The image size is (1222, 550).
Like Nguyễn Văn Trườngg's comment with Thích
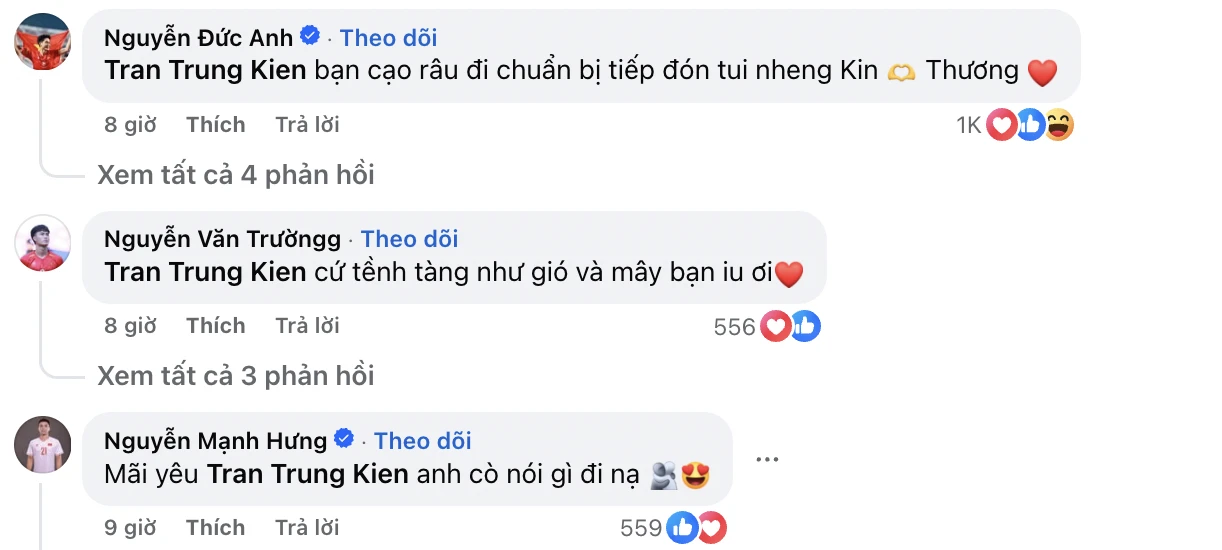coord(215,326)
